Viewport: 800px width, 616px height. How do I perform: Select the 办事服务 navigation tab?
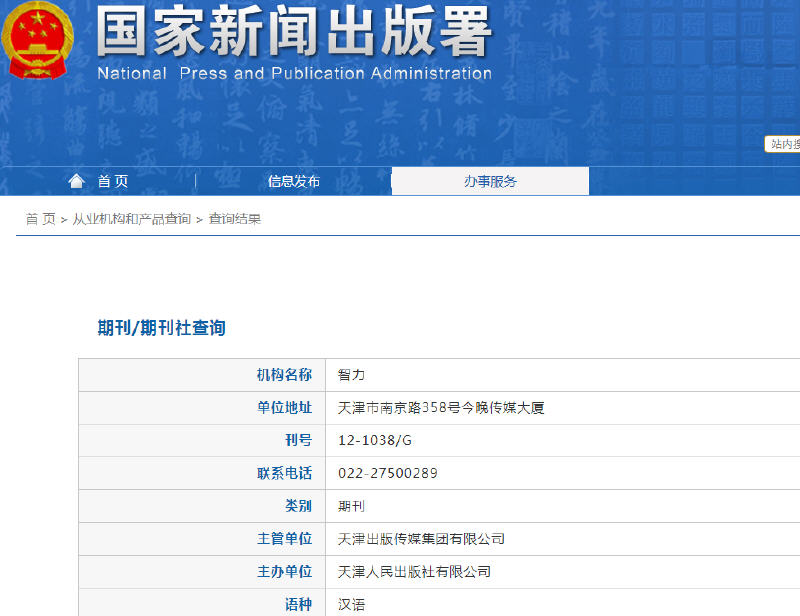click(490, 181)
